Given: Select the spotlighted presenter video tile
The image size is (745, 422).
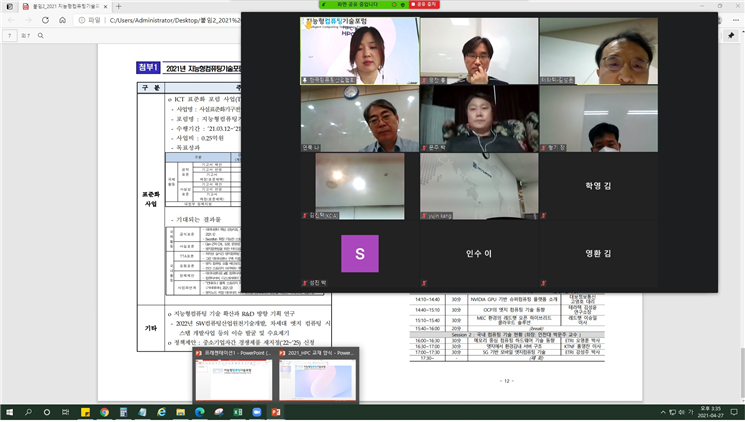Looking at the screenshot, I should 360,51.
